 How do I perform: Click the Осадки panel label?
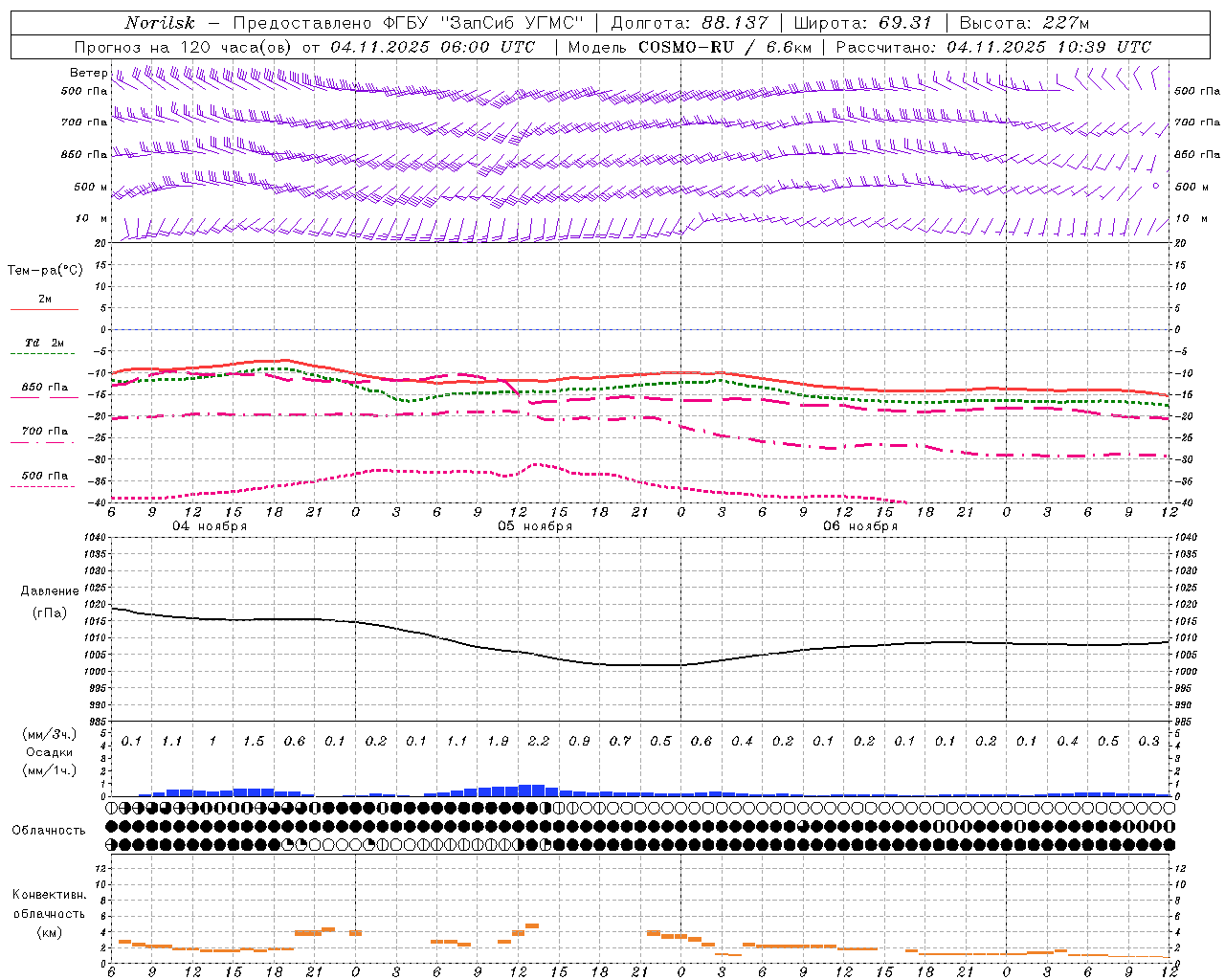pos(49,753)
